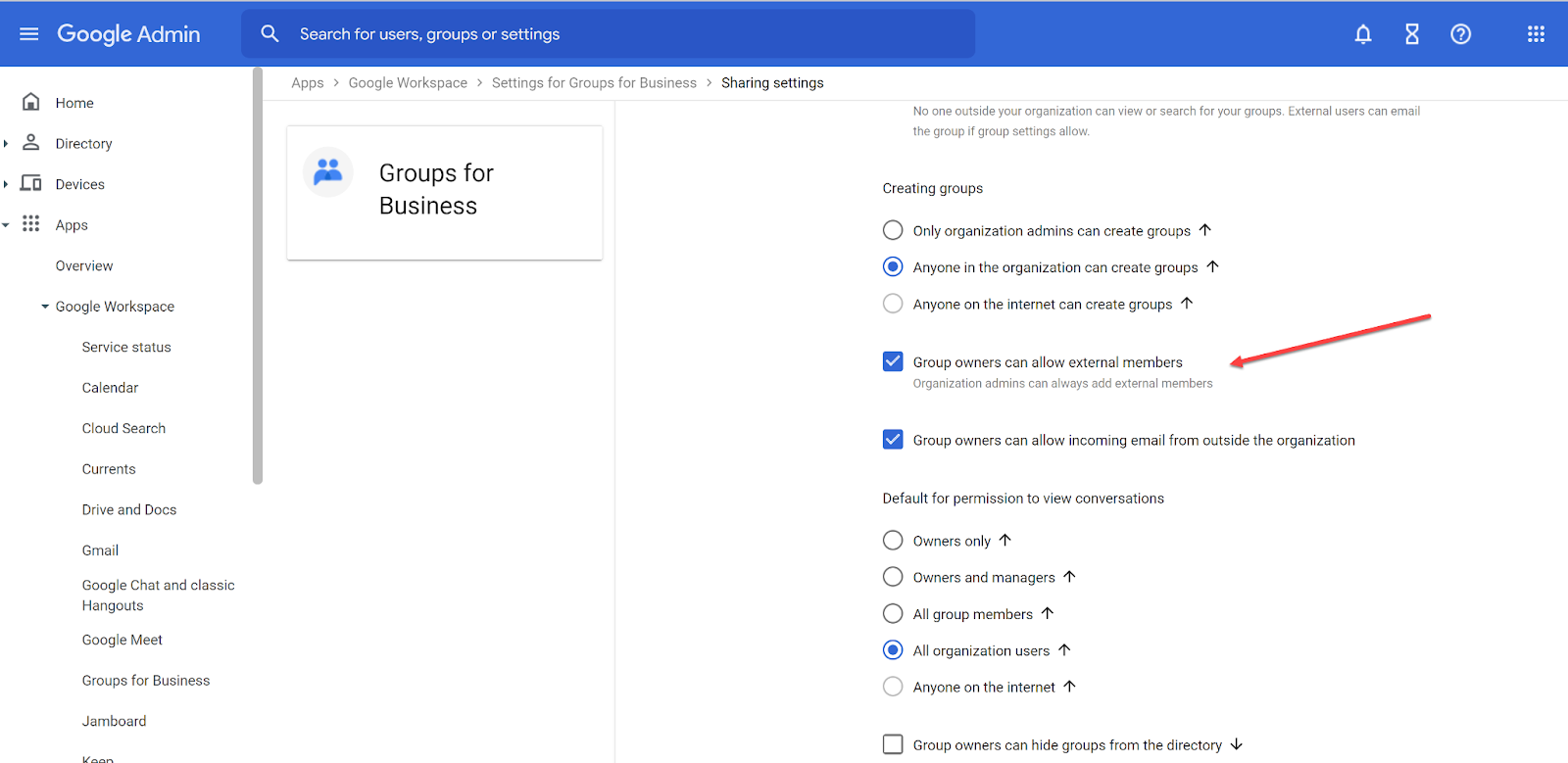Image resolution: width=1568 pixels, height=763 pixels.
Task: Click arrow beside All group members option
Action: [x=1048, y=613]
